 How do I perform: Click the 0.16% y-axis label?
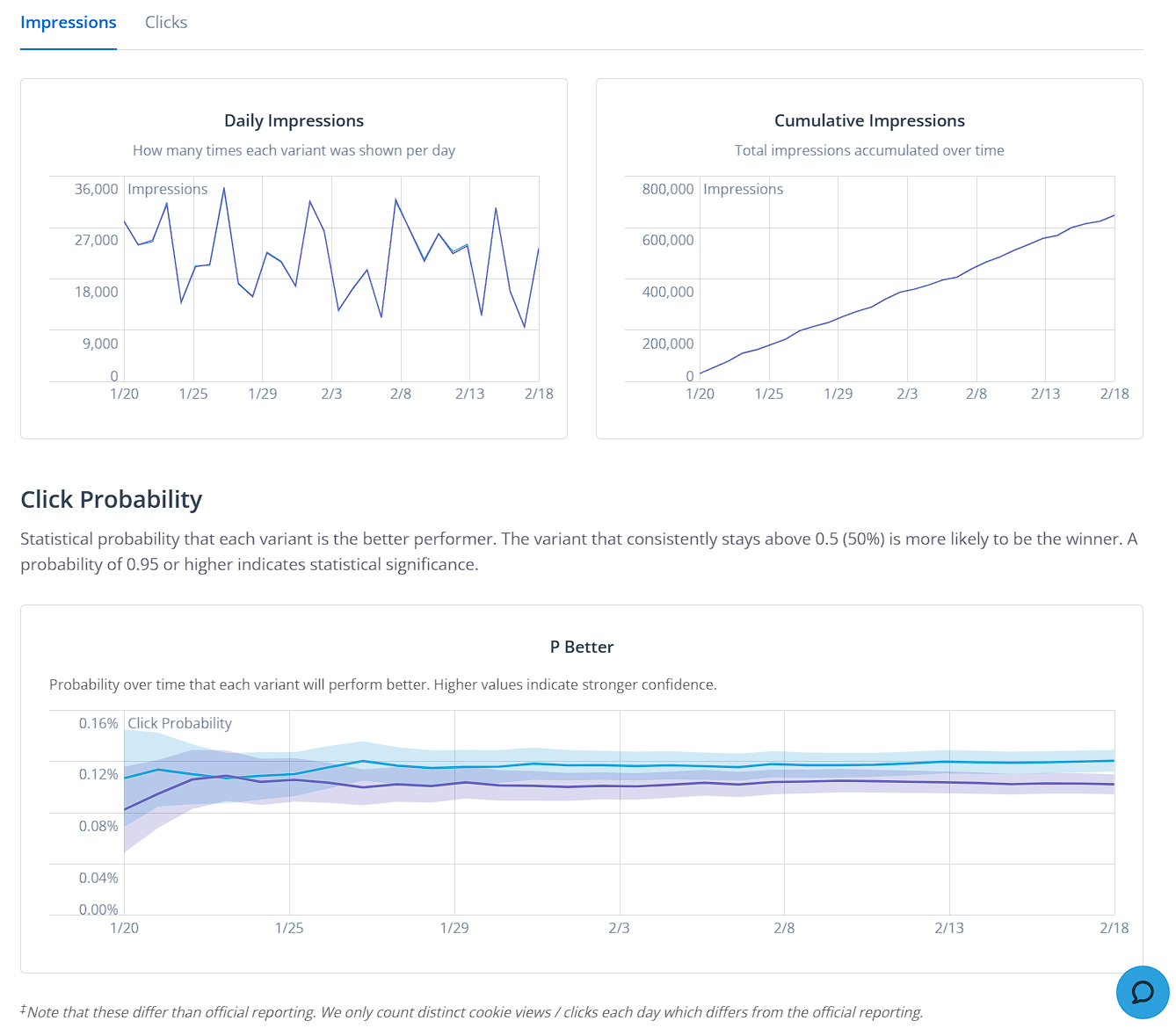click(x=98, y=723)
